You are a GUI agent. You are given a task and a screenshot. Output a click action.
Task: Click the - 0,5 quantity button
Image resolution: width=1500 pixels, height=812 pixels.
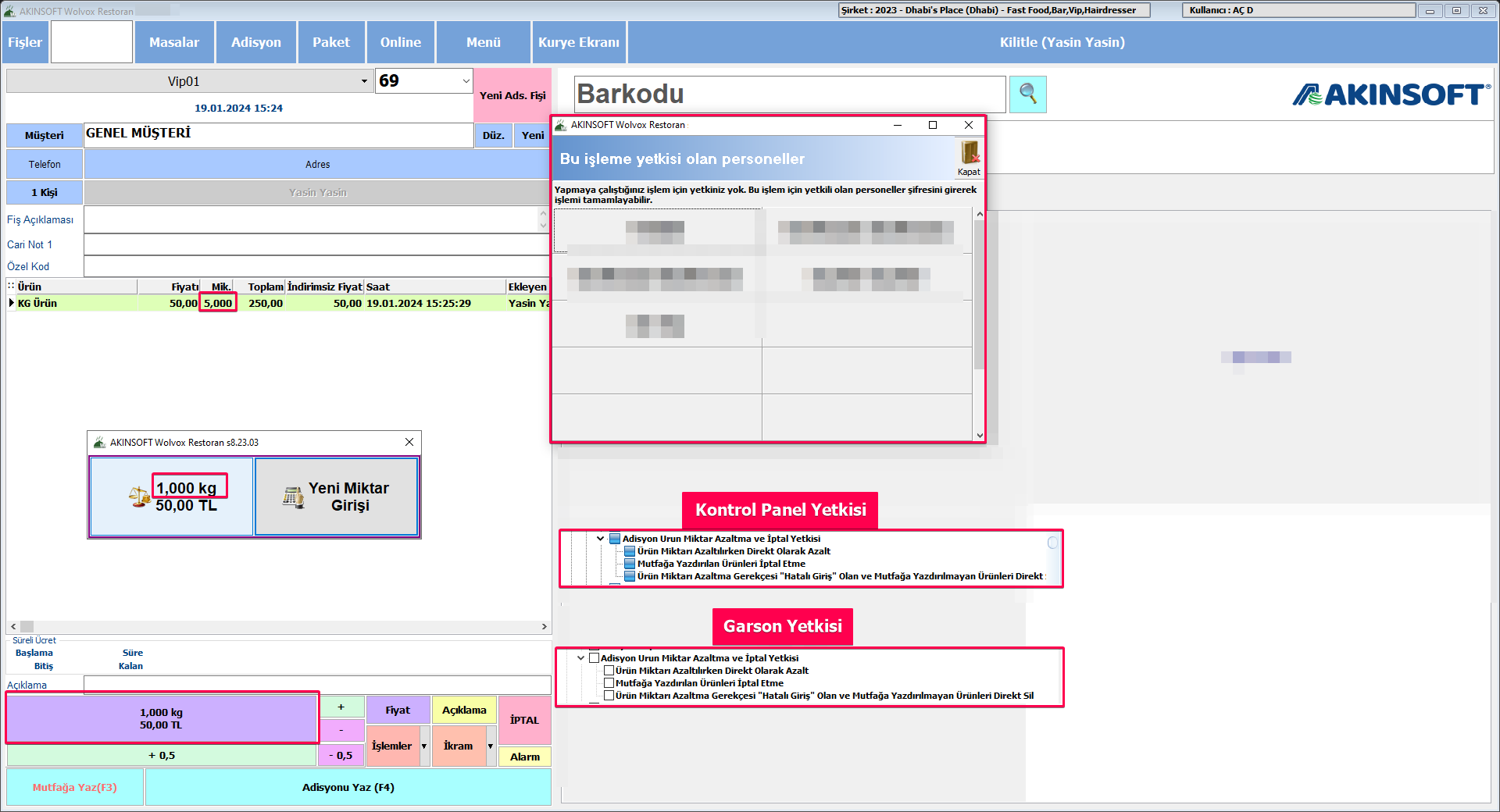pyautogui.click(x=341, y=755)
